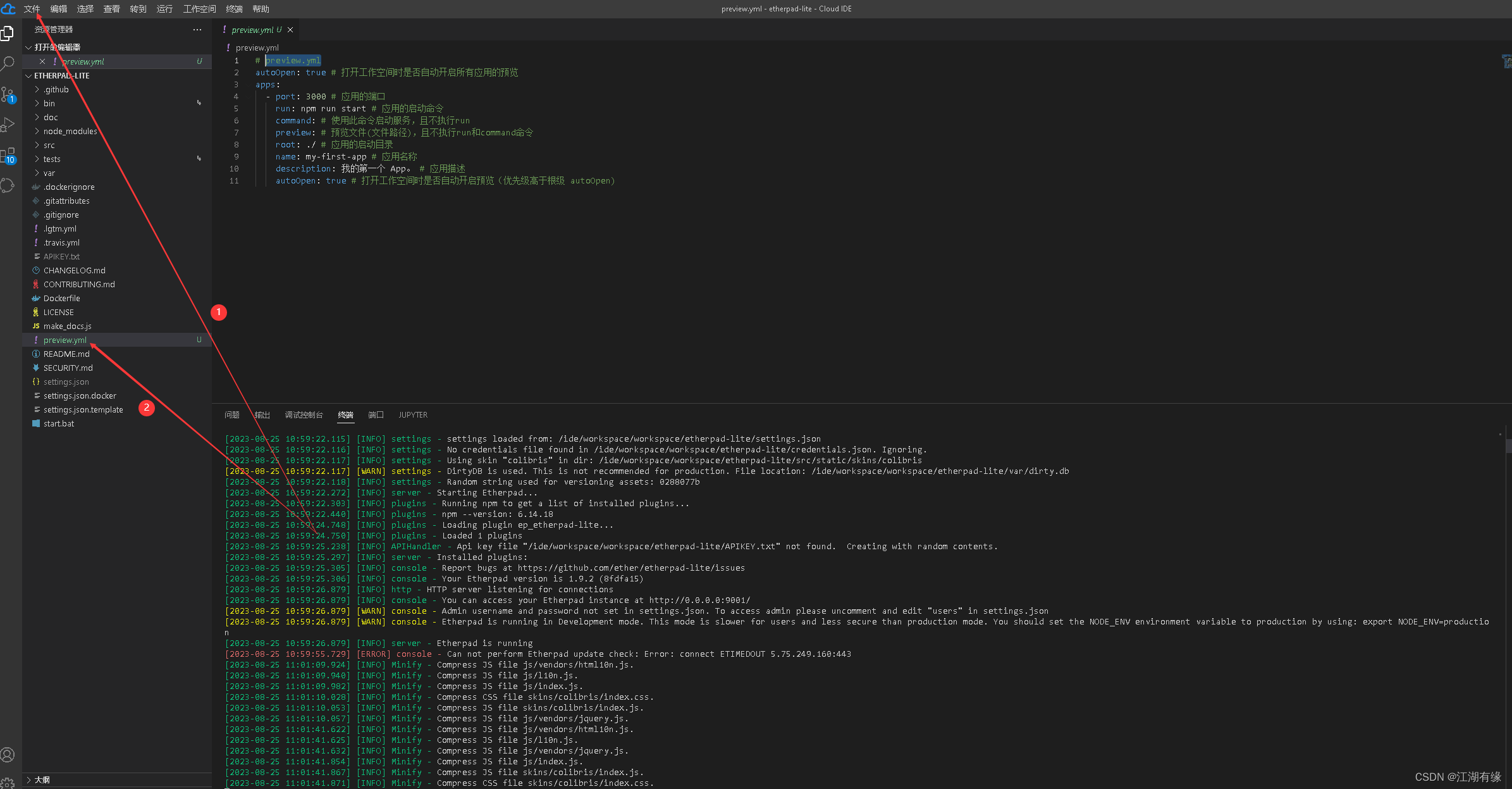Image resolution: width=1512 pixels, height=789 pixels.
Task: Click the github issues URL in terminal
Action: 631,568
